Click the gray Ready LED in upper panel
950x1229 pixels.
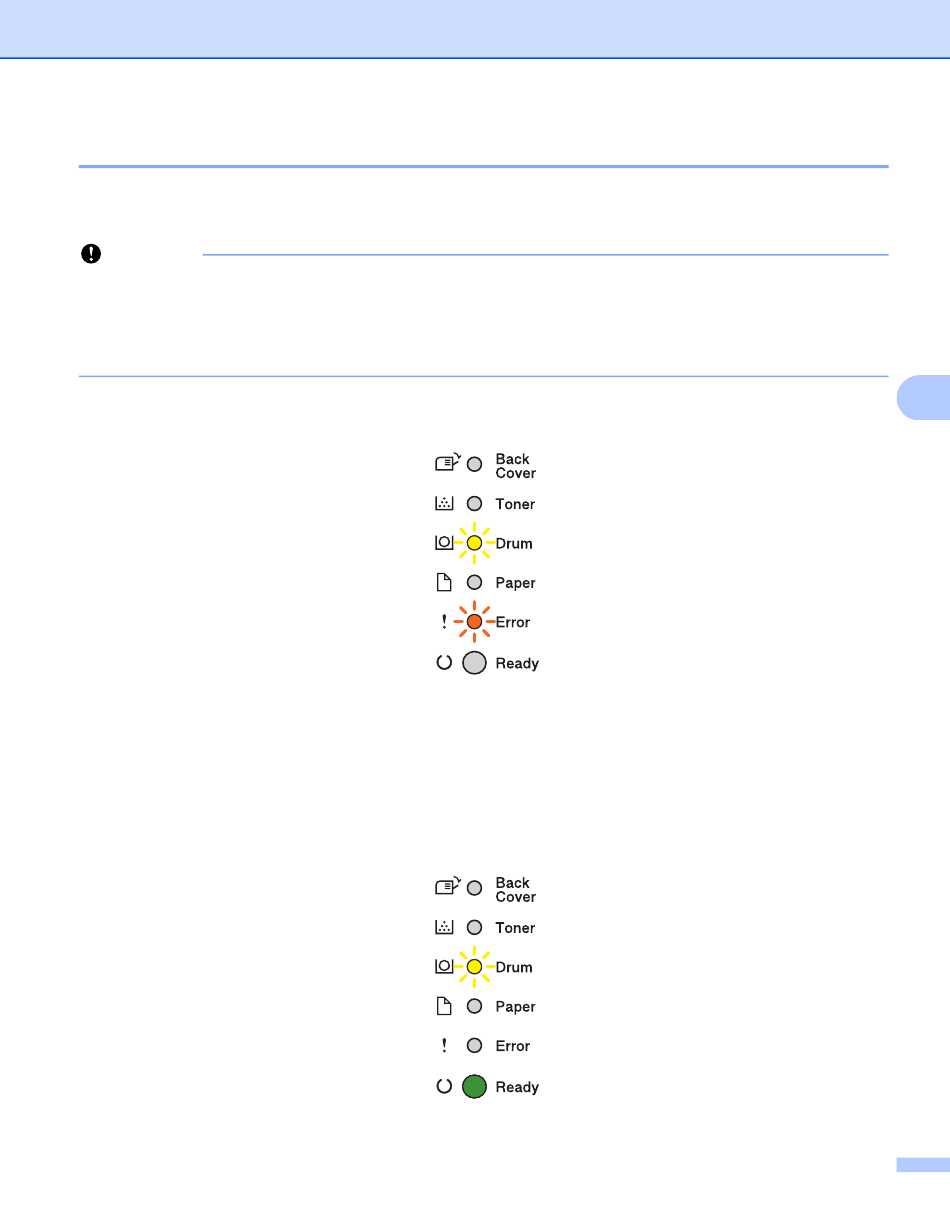pyautogui.click(x=475, y=663)
